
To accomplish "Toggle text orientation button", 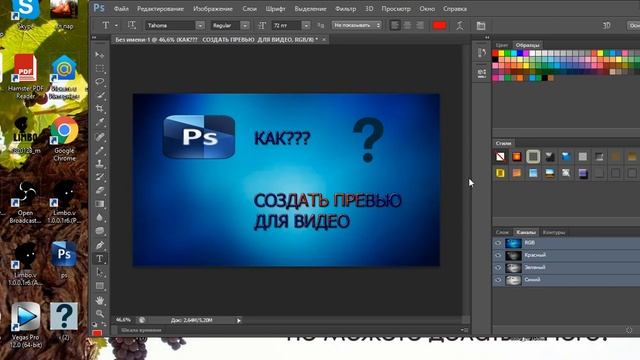I will (x=131, y=25).
